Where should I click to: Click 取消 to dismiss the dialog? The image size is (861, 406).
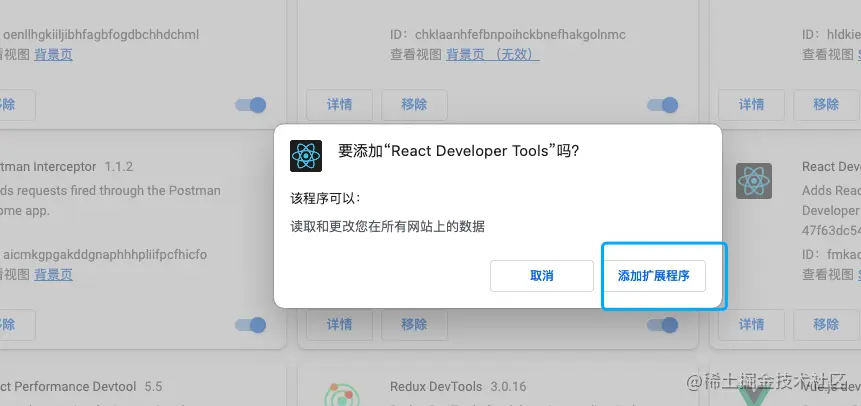(541, 276)
